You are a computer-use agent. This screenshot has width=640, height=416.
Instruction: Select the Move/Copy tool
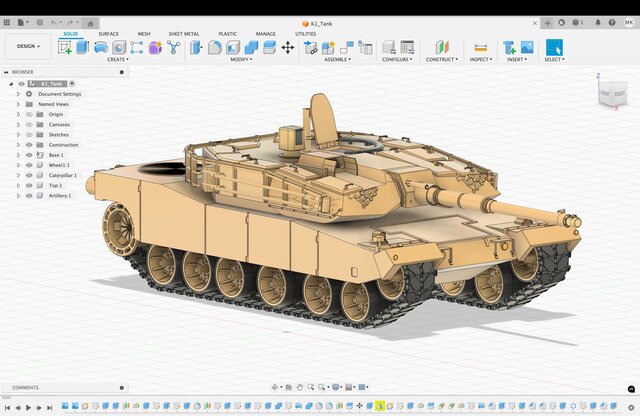(288, 47)
